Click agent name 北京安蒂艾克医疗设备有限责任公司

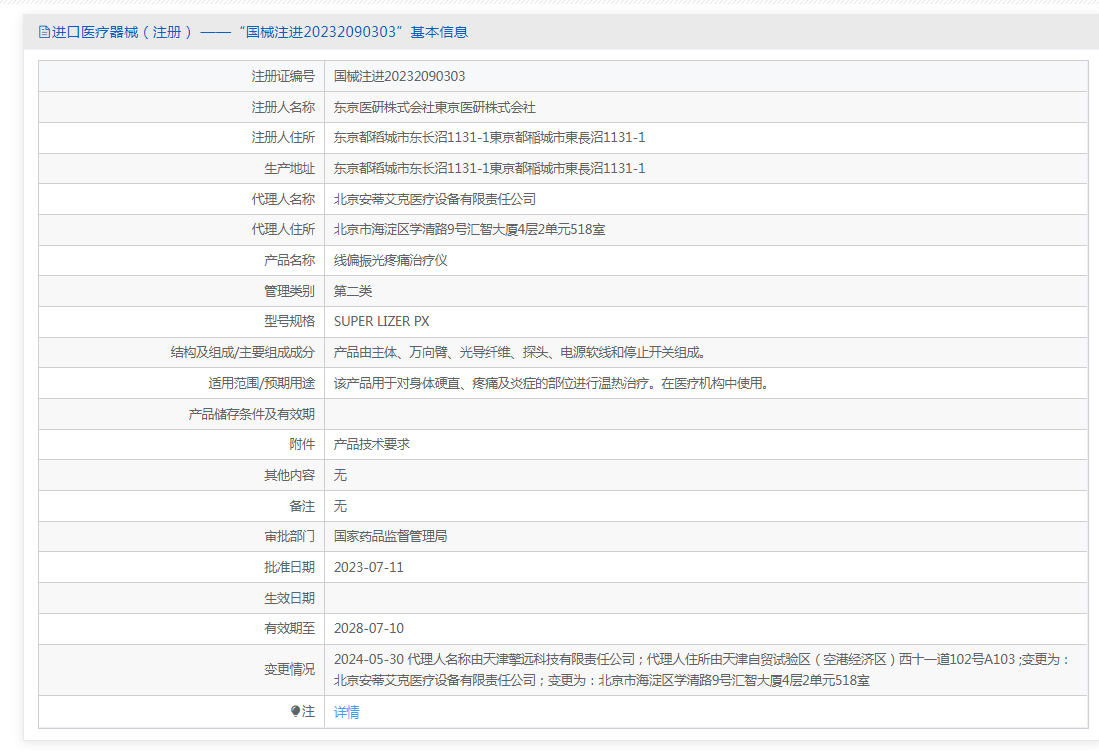tap(434, 199)
